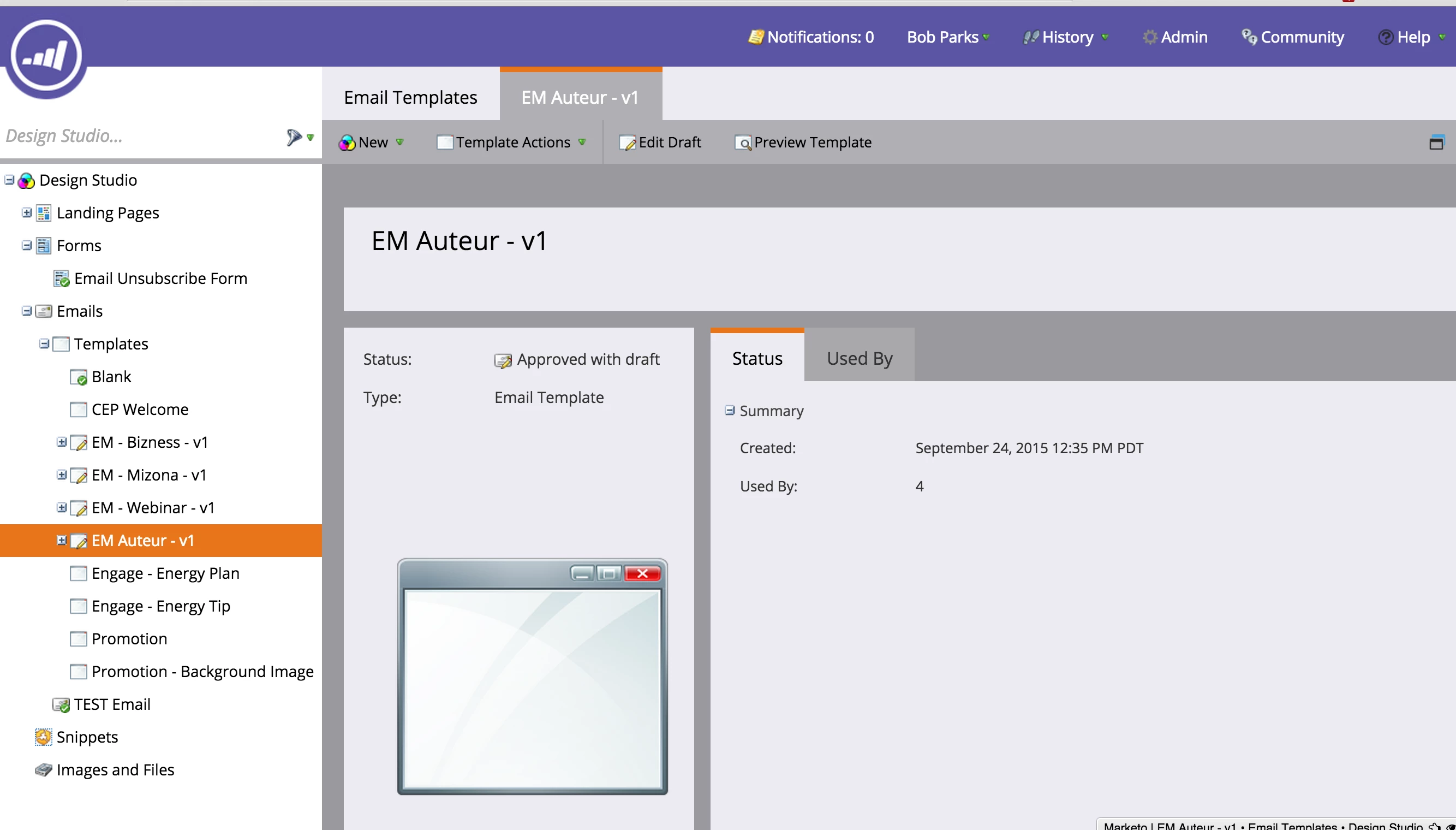
Task: Switch to the Used By tab
Action: [859, 359]
